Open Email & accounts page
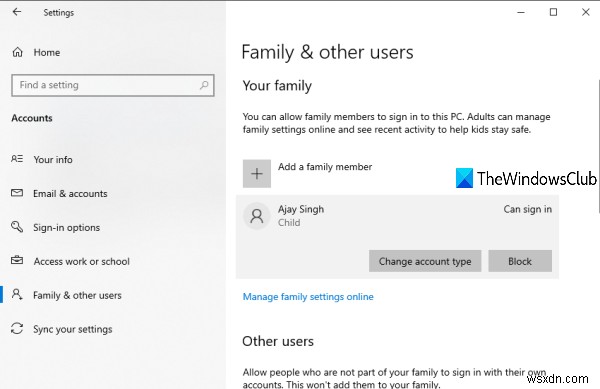This screenshot has height=389, width=600. pyautogui.click(x=70, y=194)
